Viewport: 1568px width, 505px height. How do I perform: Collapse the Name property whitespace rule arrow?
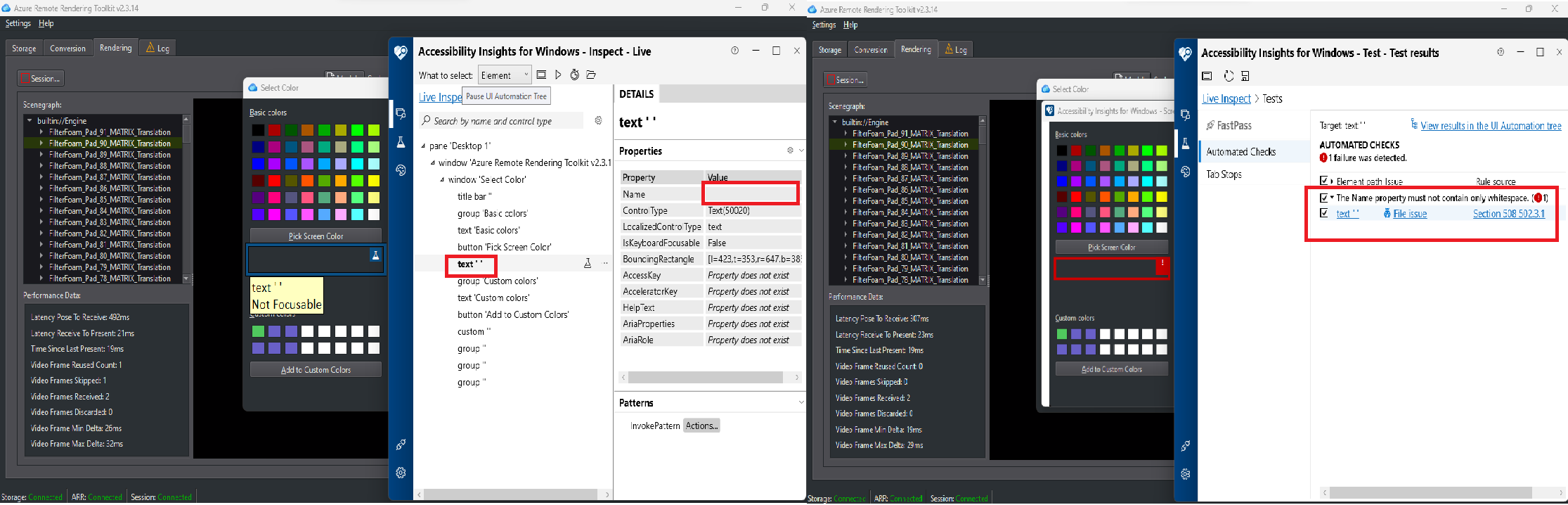(1332, 198)
